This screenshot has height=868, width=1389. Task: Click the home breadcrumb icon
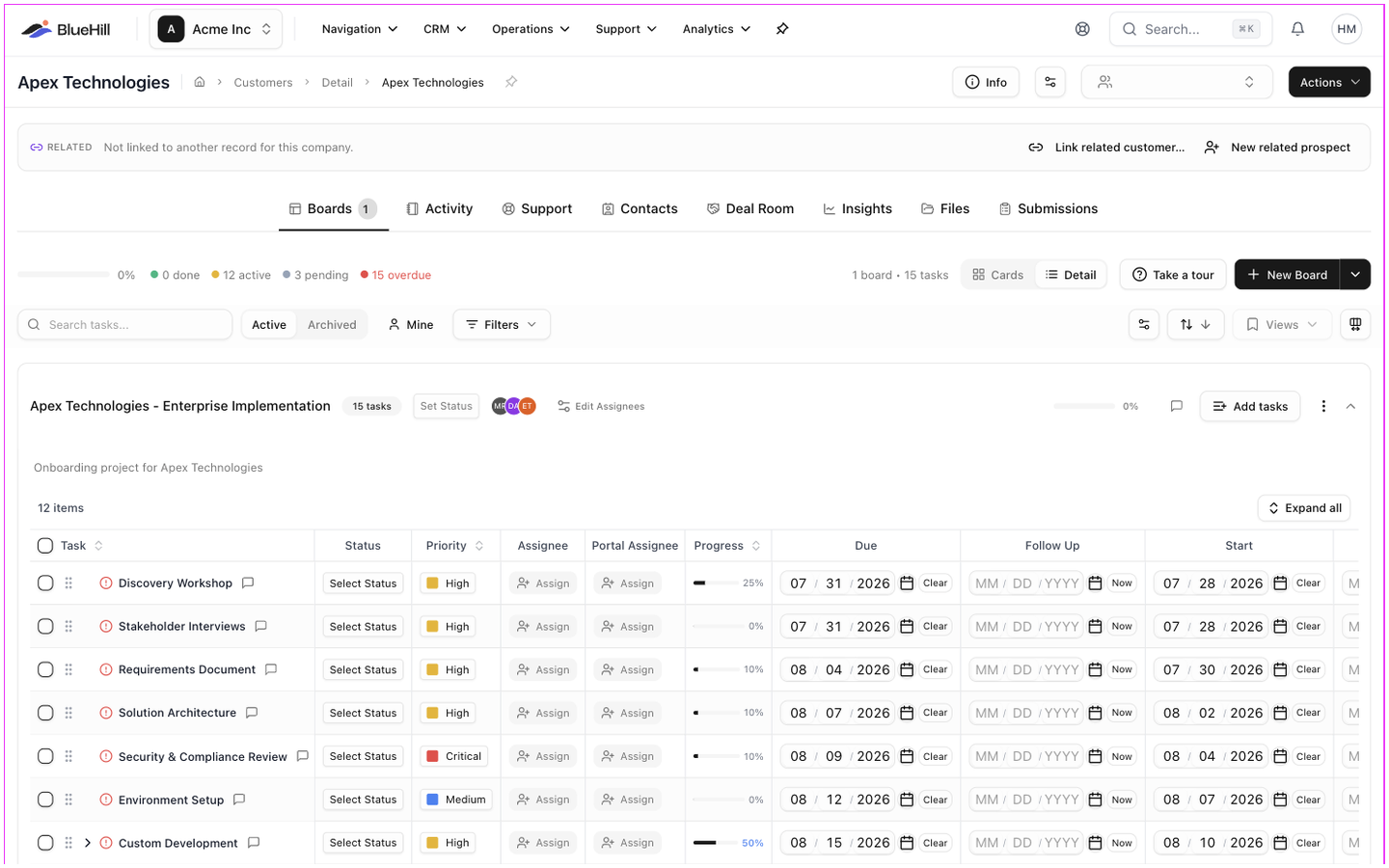pyautogui.click(x=200, y=82)
